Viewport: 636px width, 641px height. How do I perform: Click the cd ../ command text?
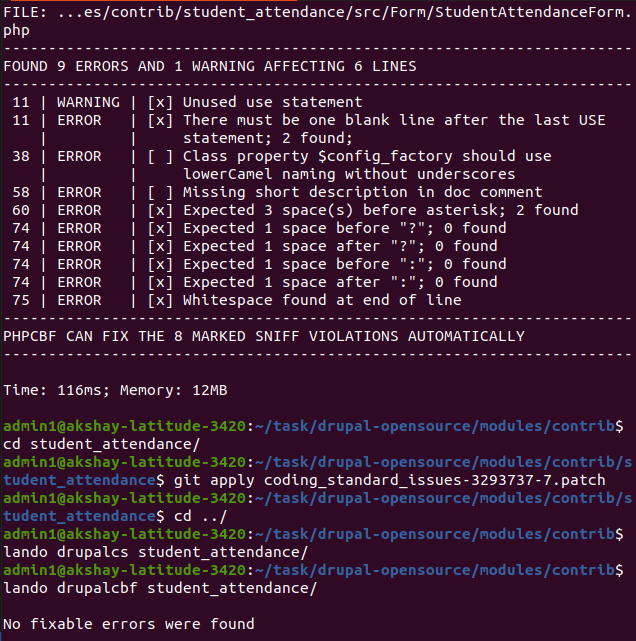pos(200,516)
